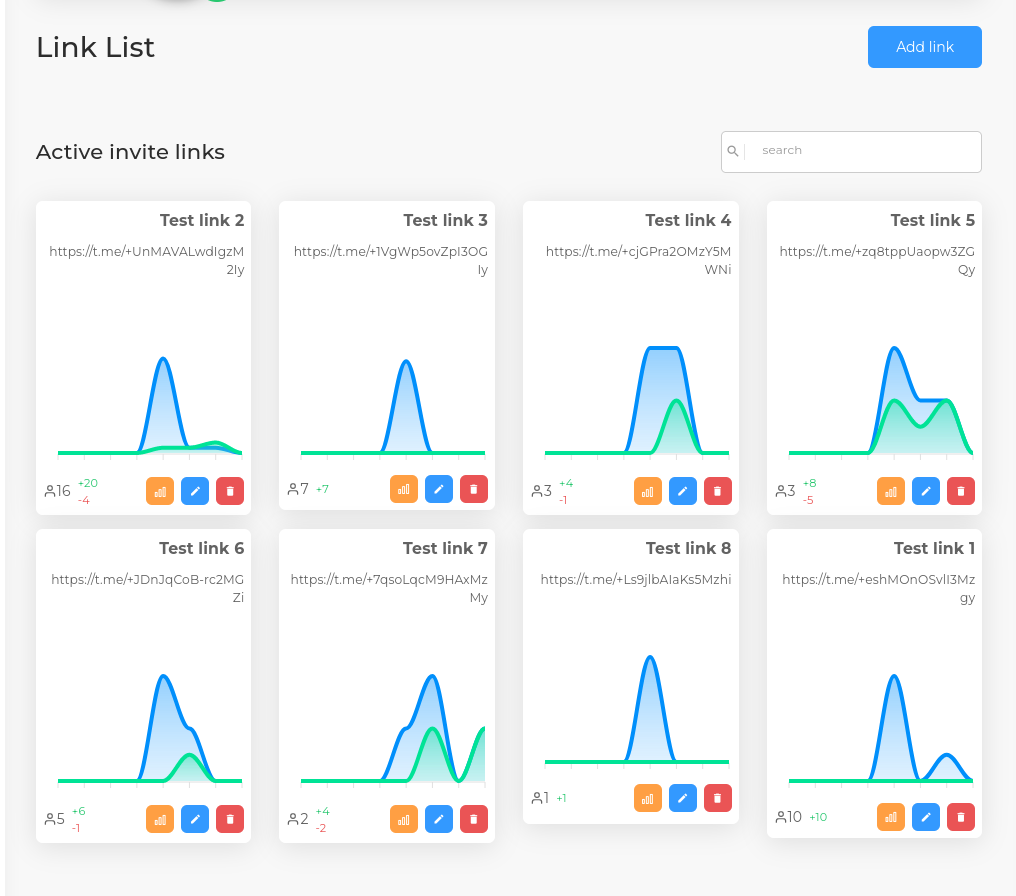This screenshot has height=896, width=1016.
Task: Open statistics for Test link 6
Action: 160,819
